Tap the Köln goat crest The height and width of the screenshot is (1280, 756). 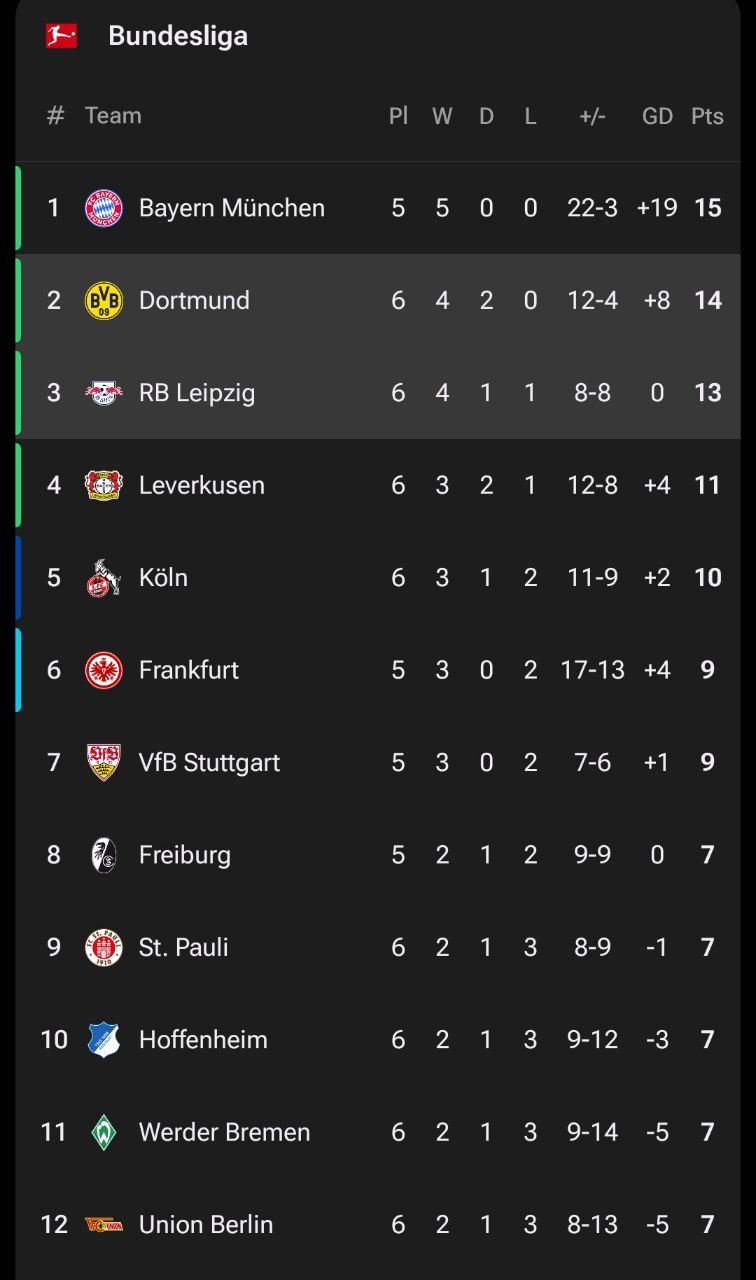point(104,578)
